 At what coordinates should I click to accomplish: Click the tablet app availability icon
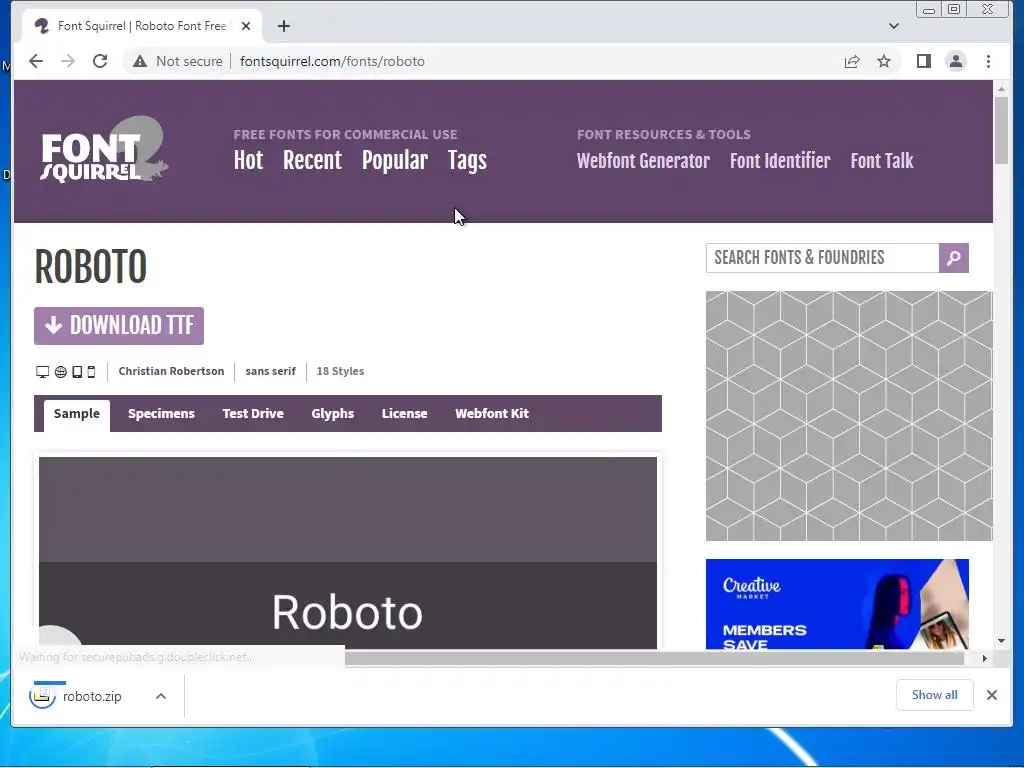pyautogui.click(x=77, y=372)
